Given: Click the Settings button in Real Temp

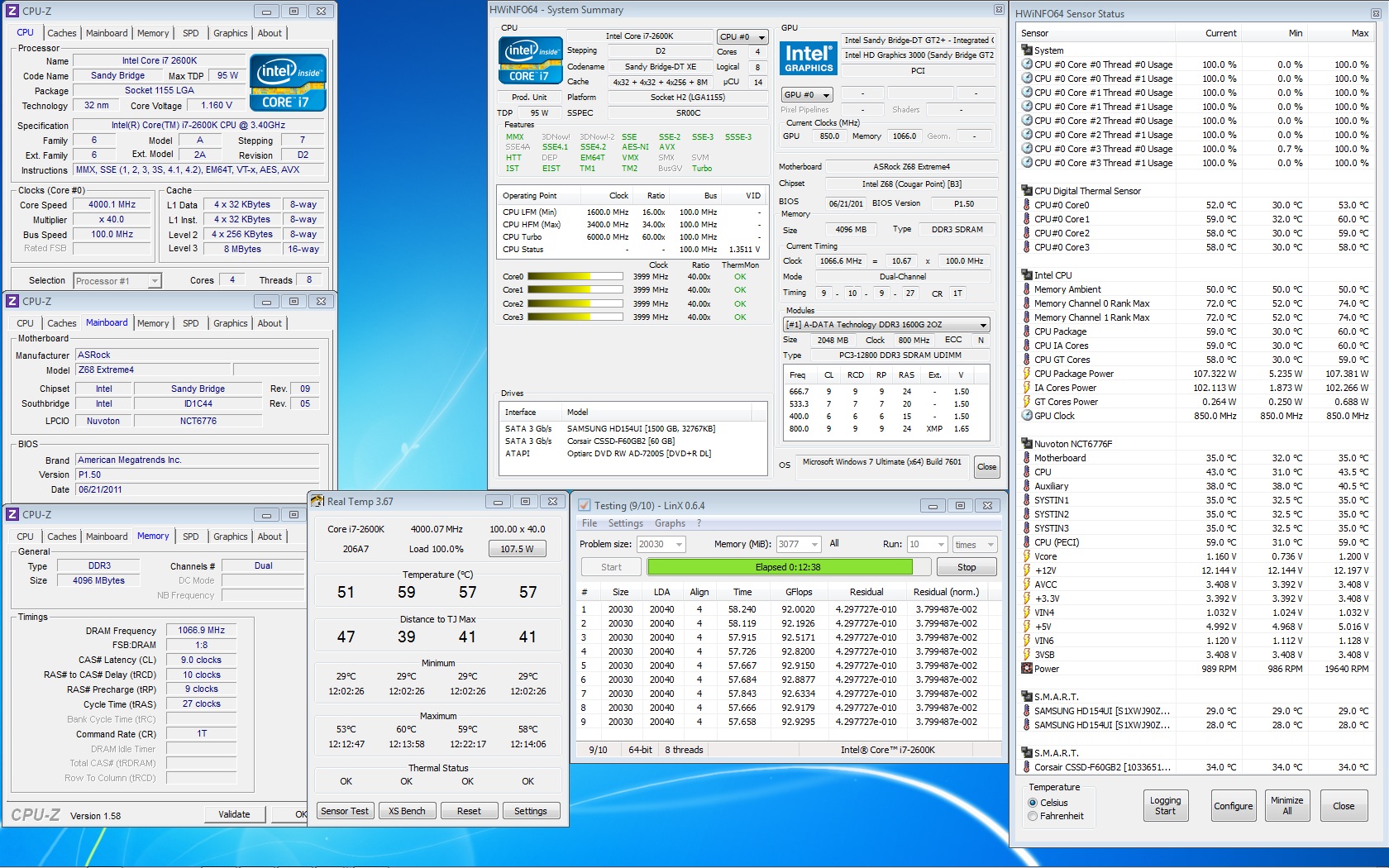Looking at the screenshot, I should [531, 811].
